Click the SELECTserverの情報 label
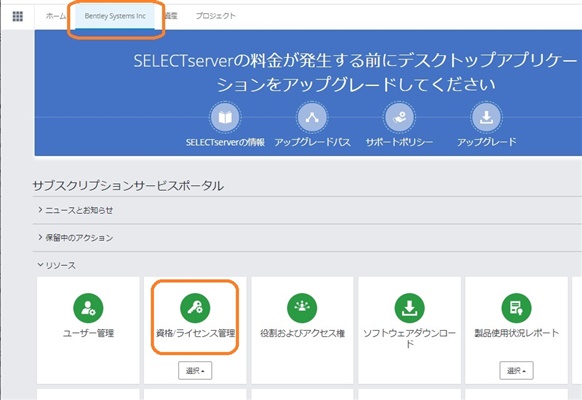The image size is (582, 400). (x=225, y=142)
